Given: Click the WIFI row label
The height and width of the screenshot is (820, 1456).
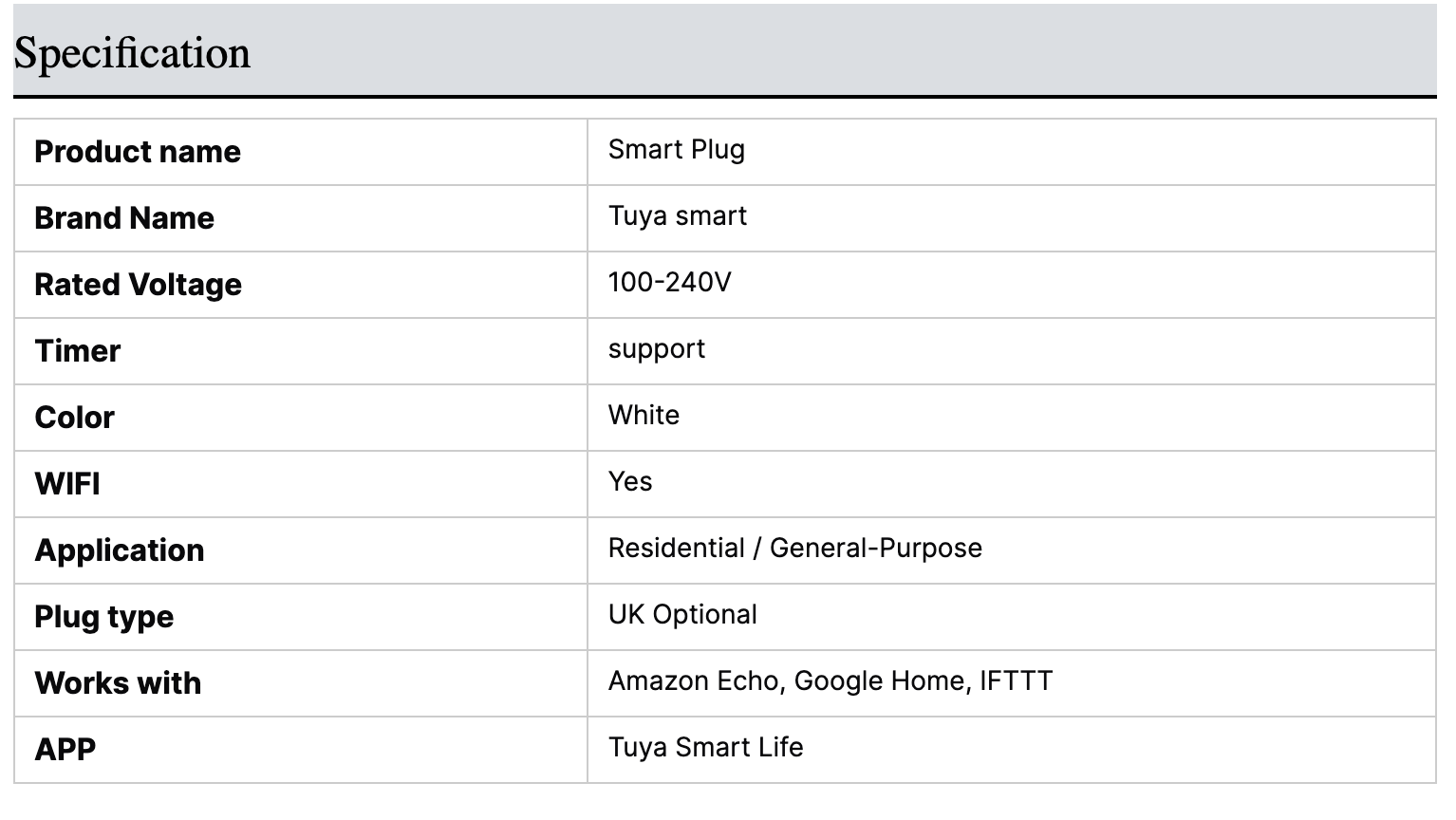Looking at the screenshot, I should pyautogui.click(x=67, y=484).
